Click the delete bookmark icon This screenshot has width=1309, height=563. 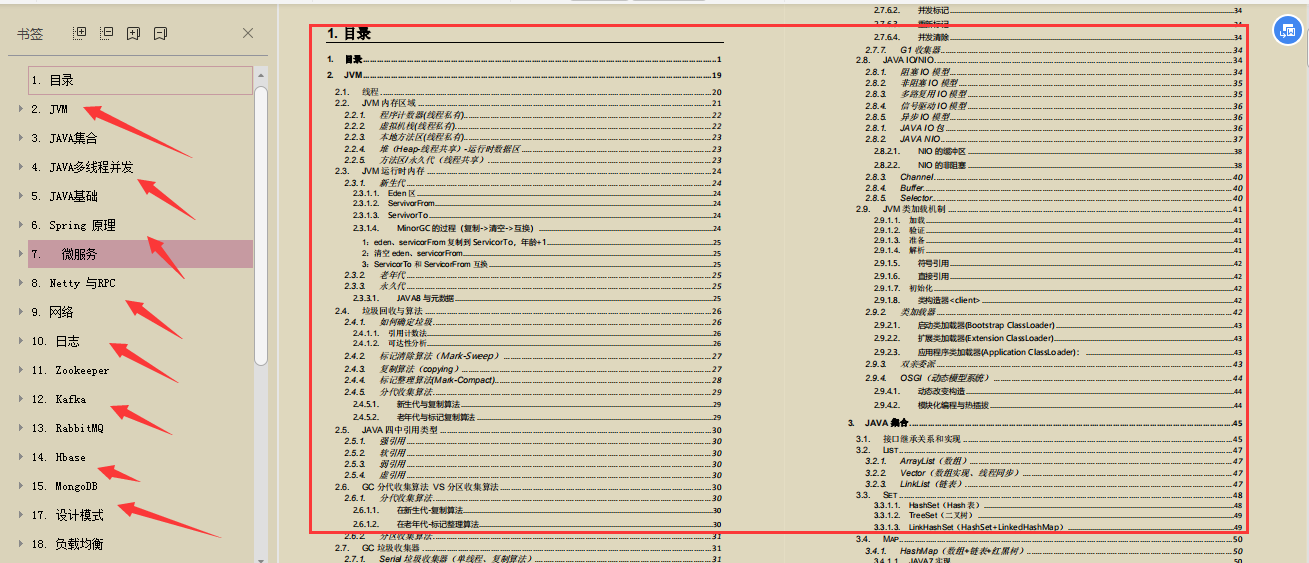(160, 33)
